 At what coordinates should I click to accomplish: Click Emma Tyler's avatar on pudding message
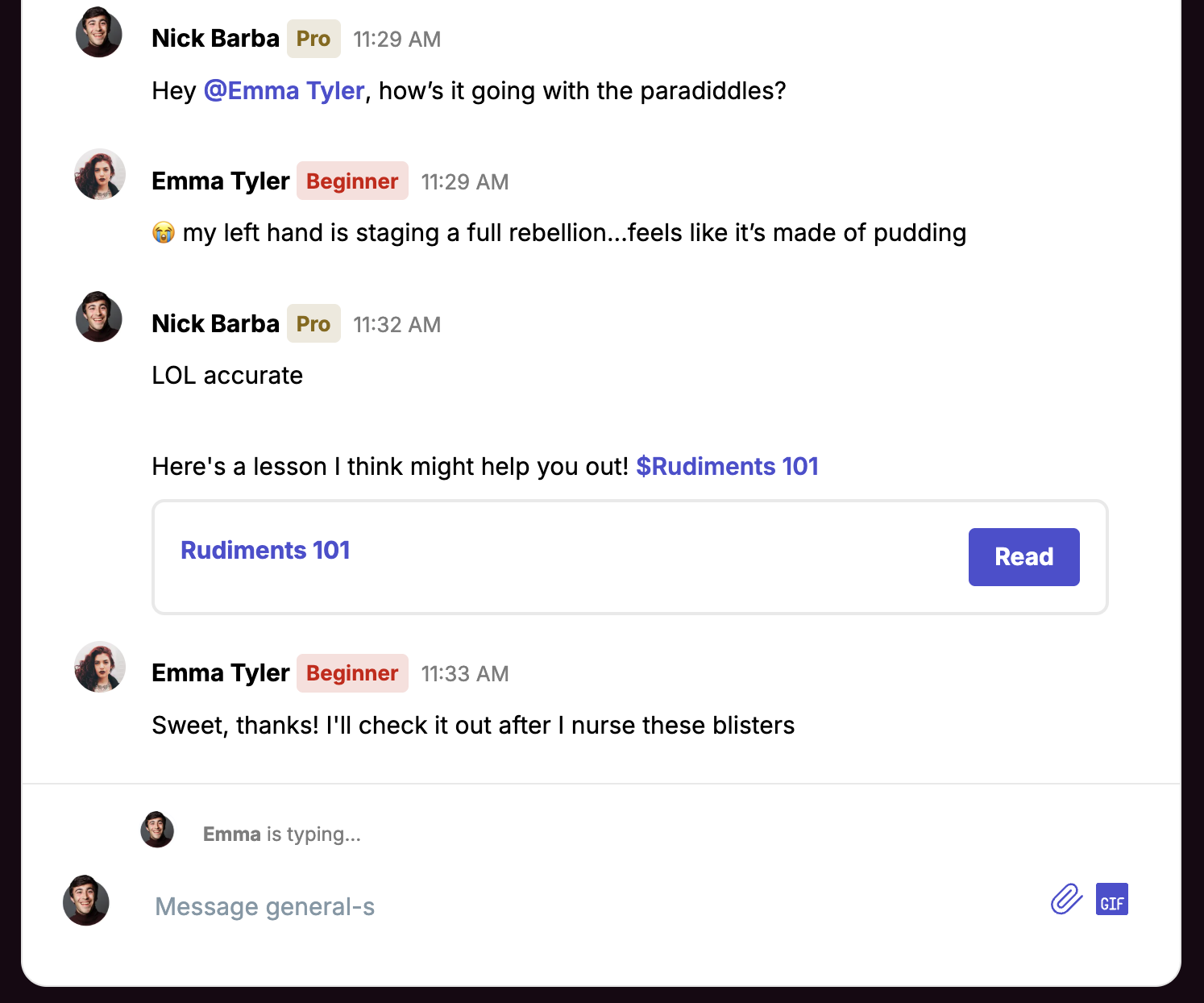[100, 175]
